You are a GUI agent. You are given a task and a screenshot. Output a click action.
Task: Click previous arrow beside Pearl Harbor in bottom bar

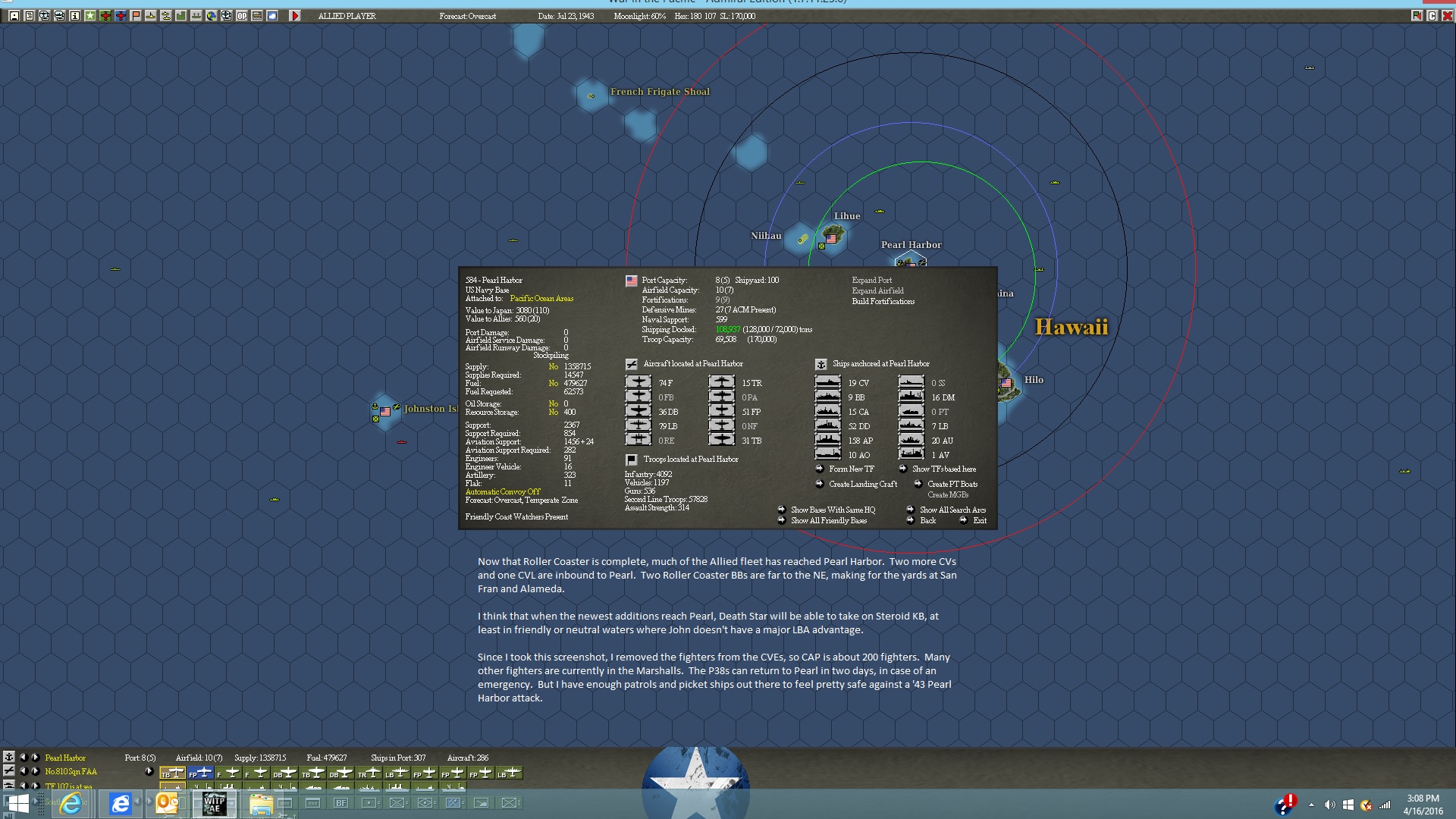tap(24, 757)
